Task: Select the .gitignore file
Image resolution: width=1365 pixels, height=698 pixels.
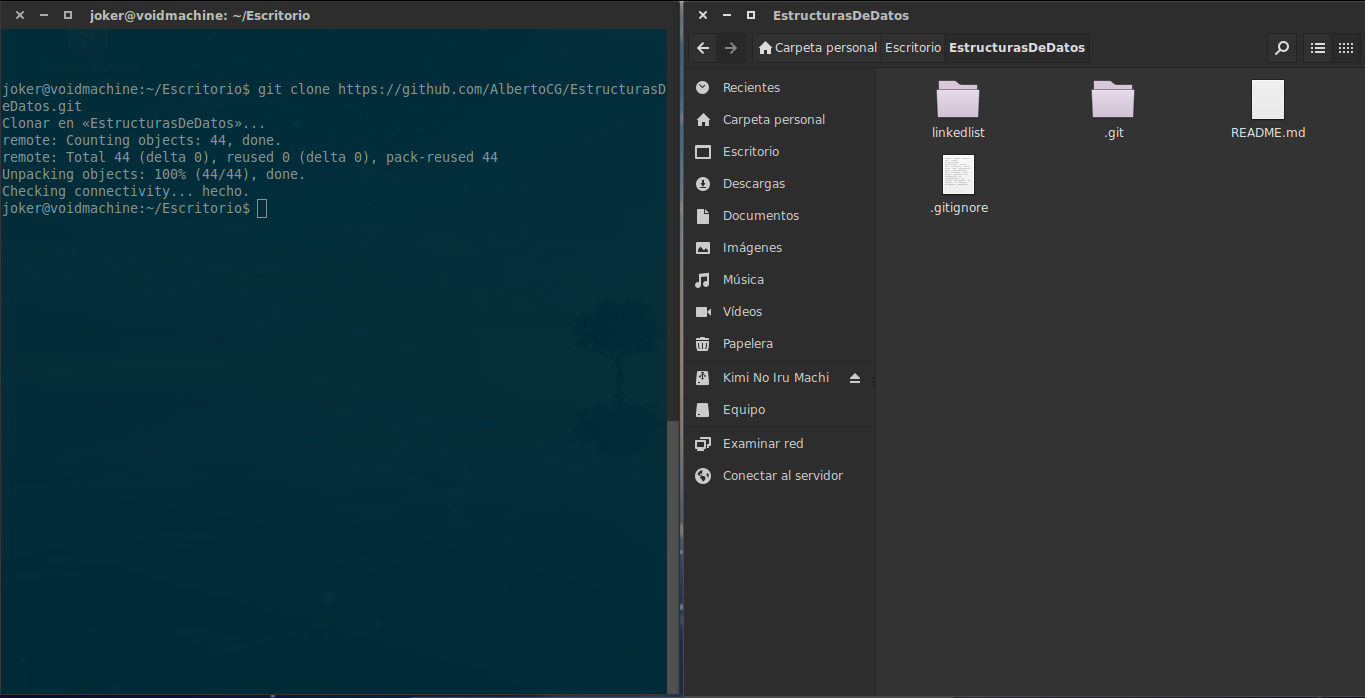Action: tap(958, 176)
